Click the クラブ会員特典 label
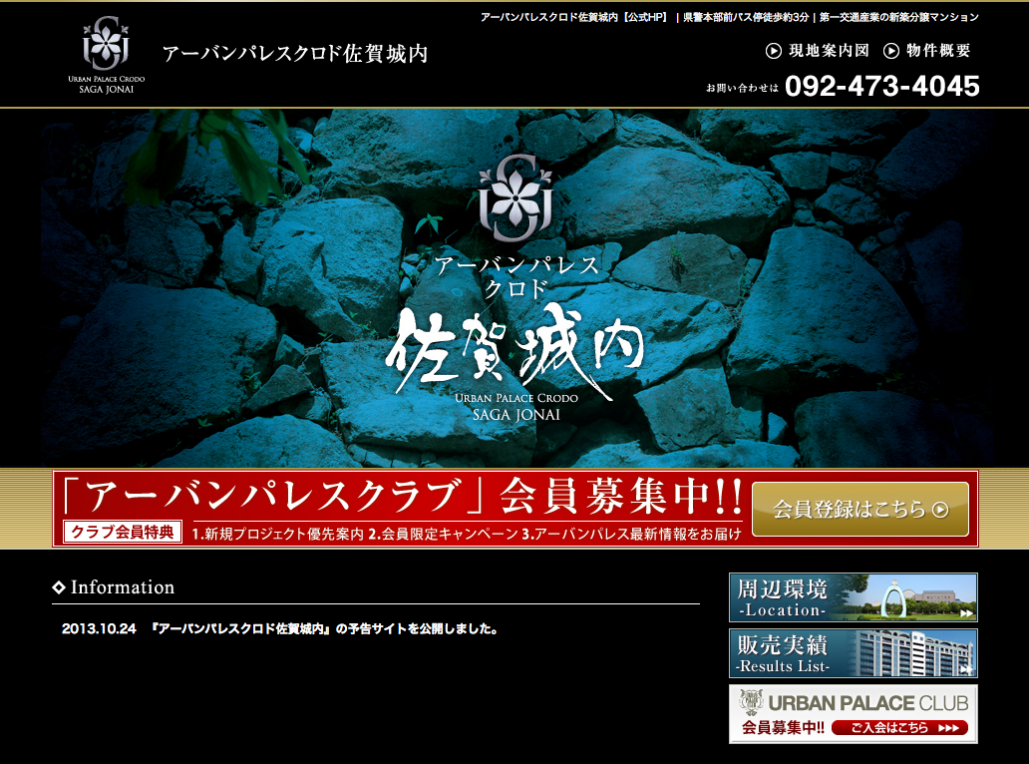Screen dimensions: 1029x764 123,532
